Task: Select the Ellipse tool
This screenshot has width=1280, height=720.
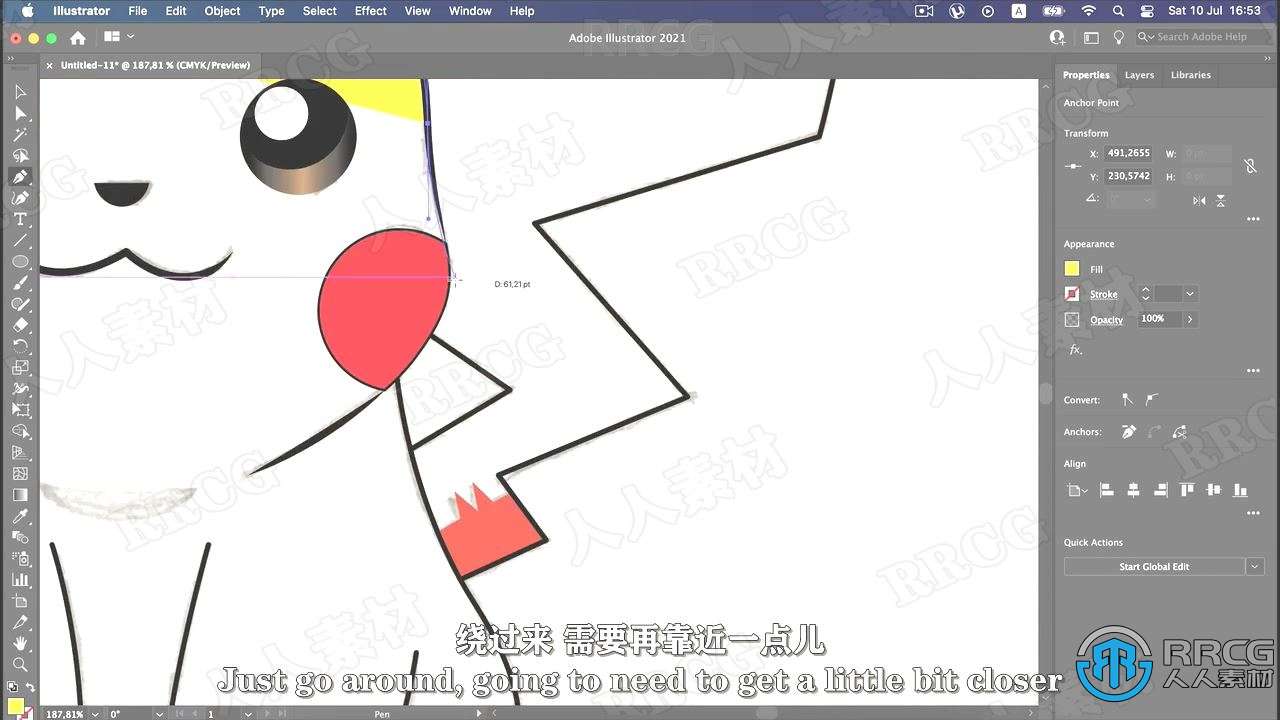Action: click(x=20, y=262)
